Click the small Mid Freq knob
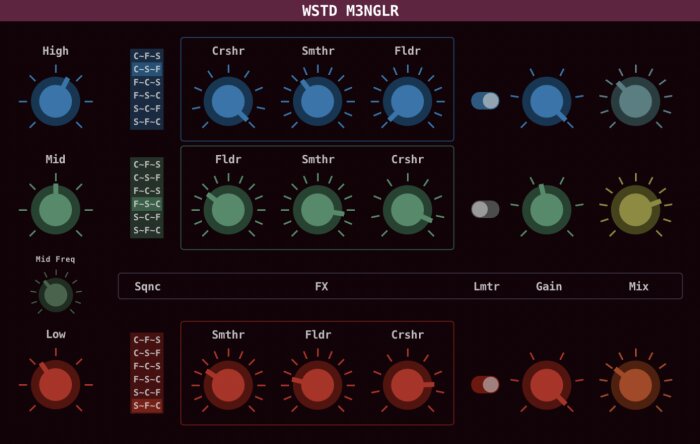Viewport: 700px width, 444px height. pos(56,295)
